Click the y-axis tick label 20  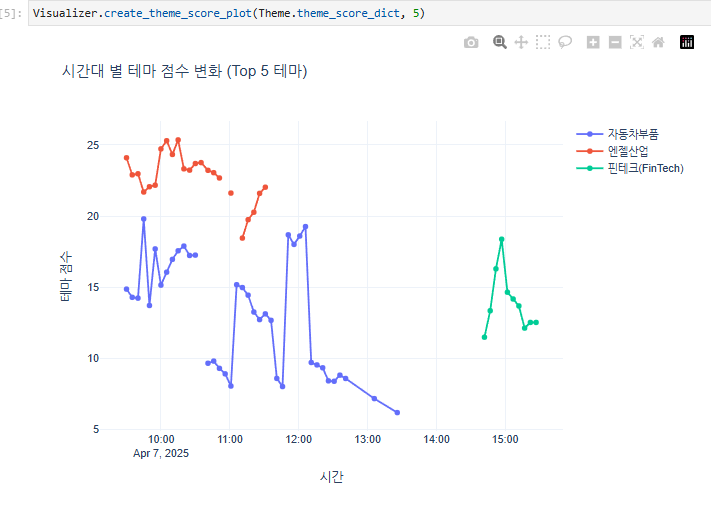tap(93, 216)
